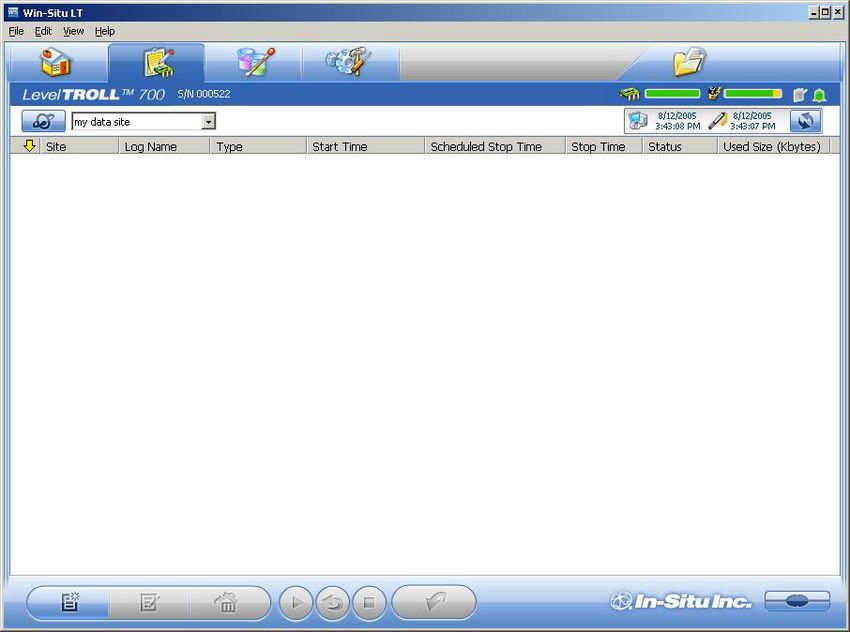Click the download log arrow button
Image resolution: width=850 pixels, height=632 pixels.
tap(434, 602)
